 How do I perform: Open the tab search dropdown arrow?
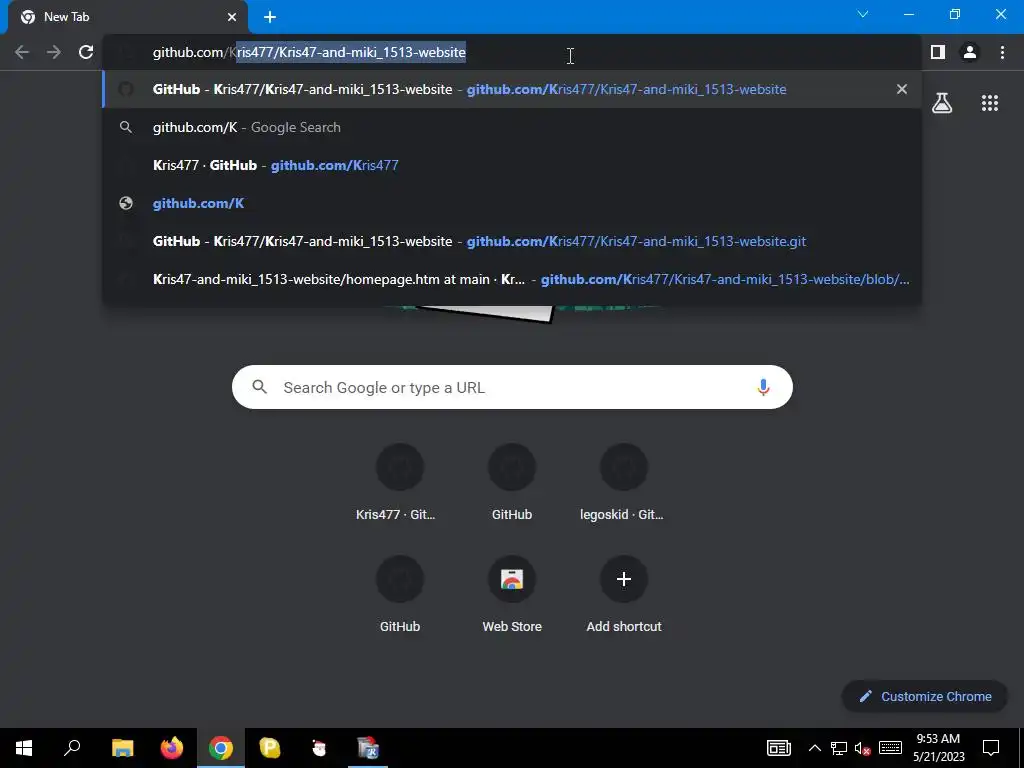coord(863,14)
